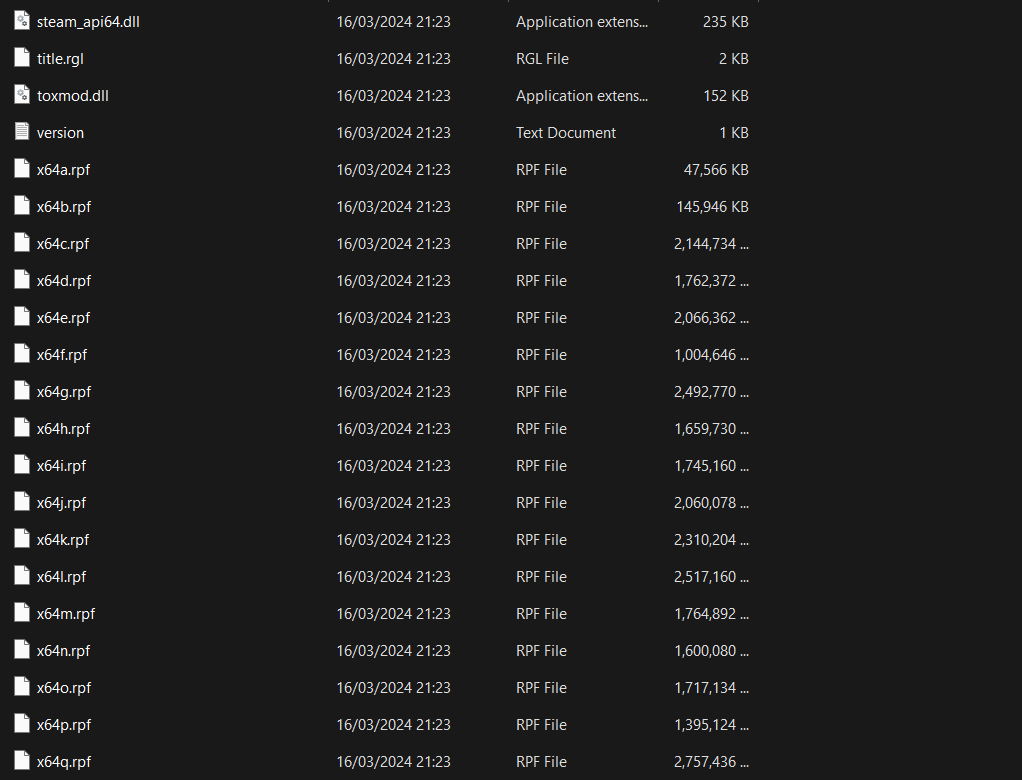
Task: Click the x64i.rpf file icon
Action: [x=22, y=465]
